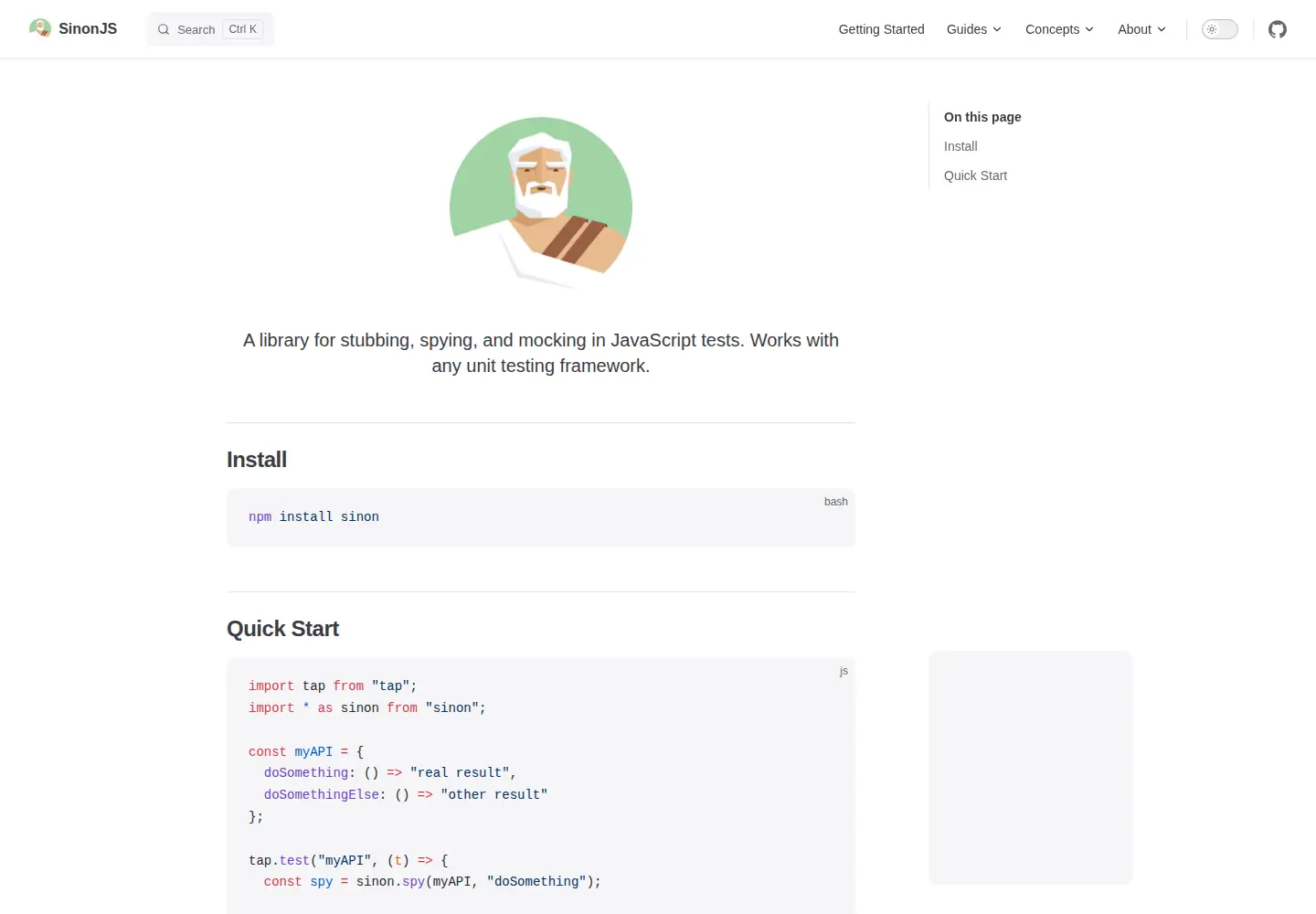The width and height of the screenshot is (1316, 914).
Task: Click the npm install sinon command
Action: click(313, 517)
